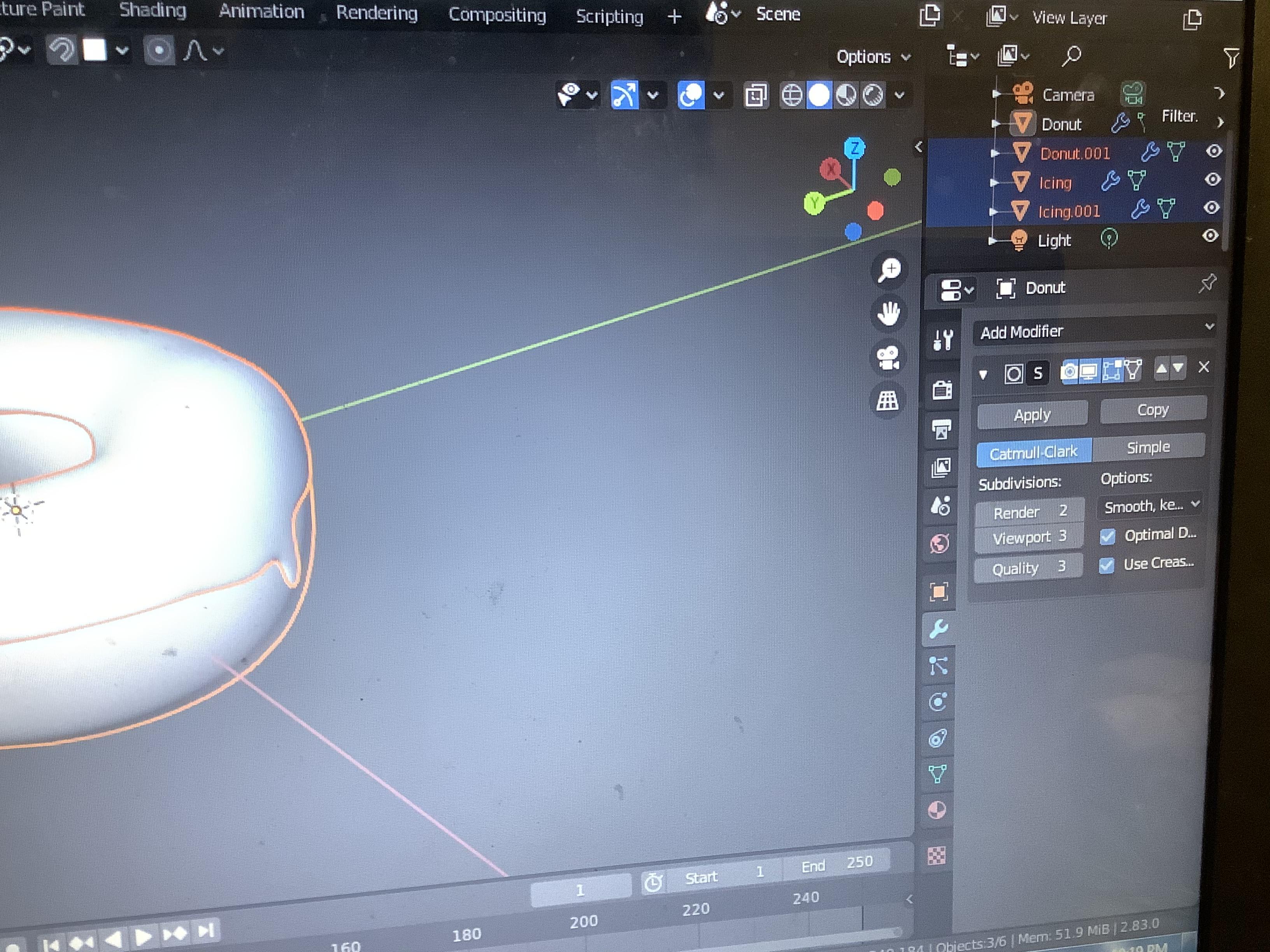Hide the Light object in the outliner
The width and height of the screenshot is (1270, 952).
1211,235
